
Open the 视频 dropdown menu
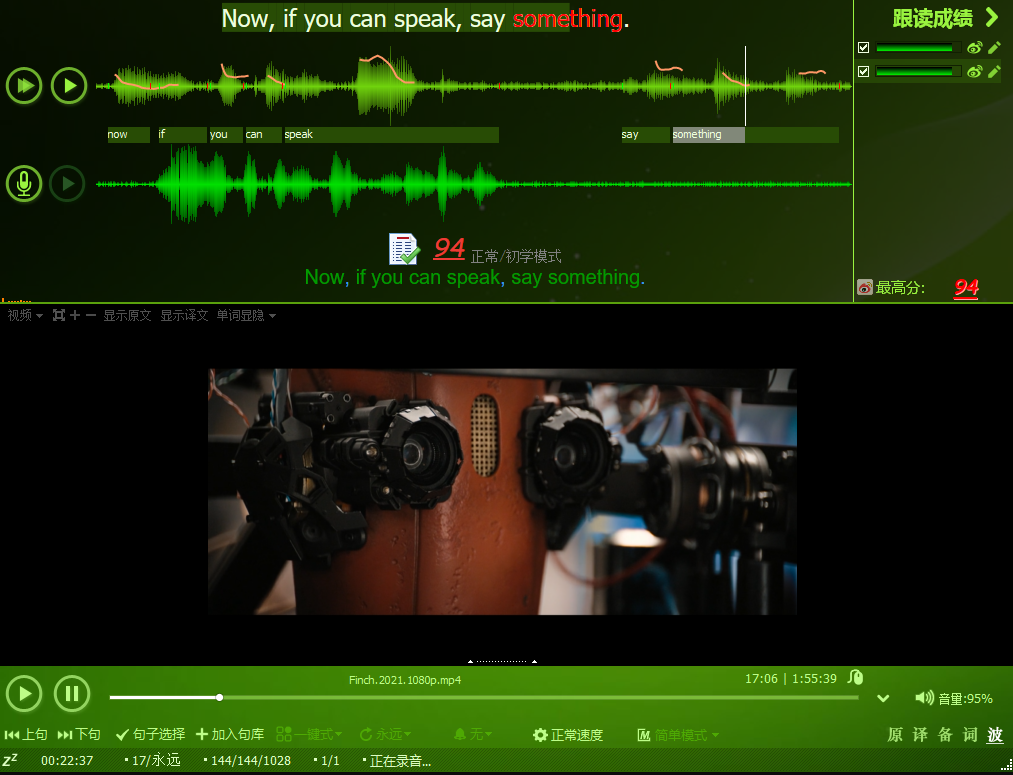tap(25, 315)
